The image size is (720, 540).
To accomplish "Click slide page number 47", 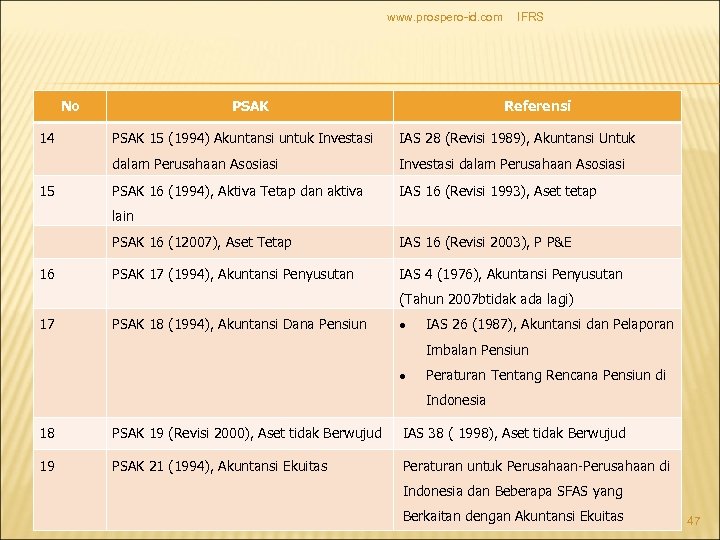I will coord(693,520).
